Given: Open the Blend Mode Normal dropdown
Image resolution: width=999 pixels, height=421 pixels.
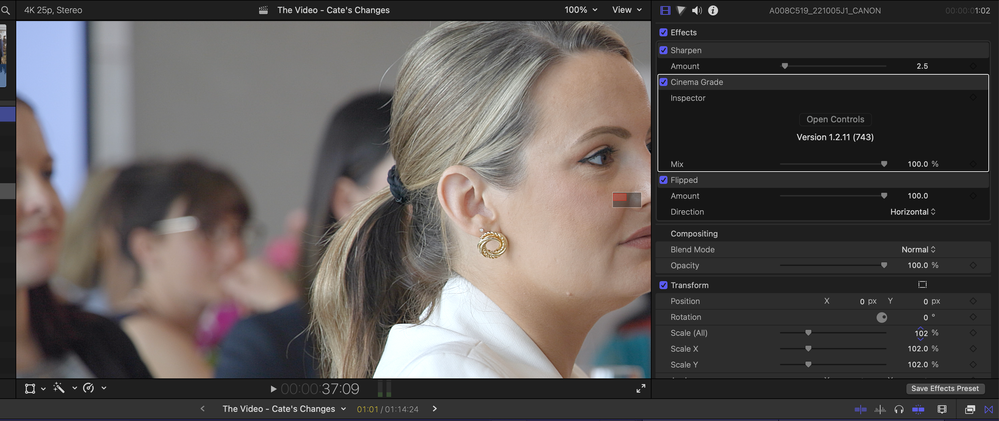Looking at the screenshot, I should 918,249.
